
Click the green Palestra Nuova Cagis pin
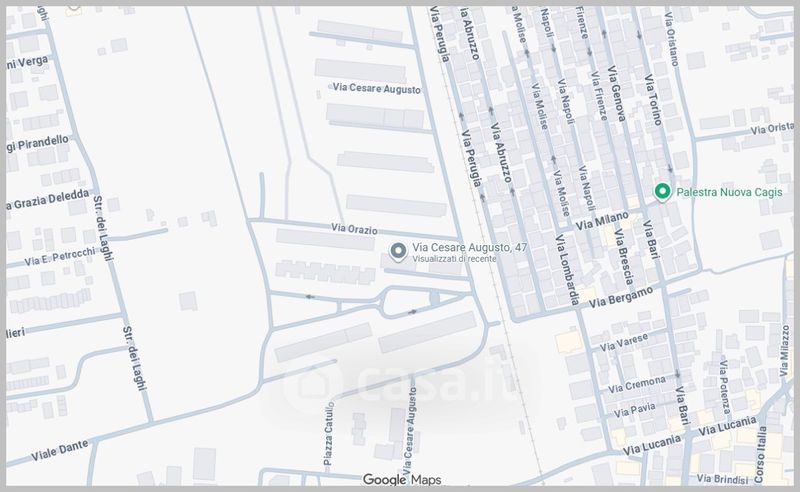click(x=662, y=192)
